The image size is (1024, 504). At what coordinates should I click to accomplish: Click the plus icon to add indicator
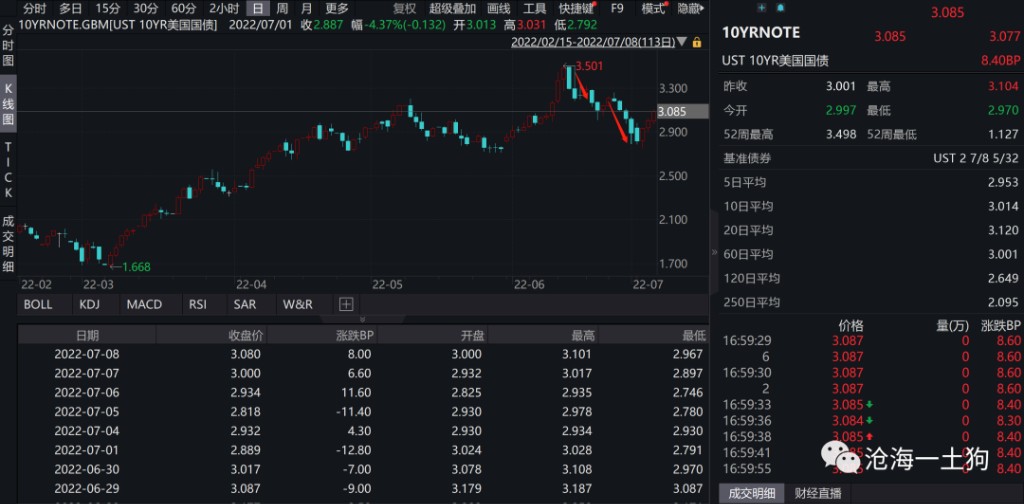(346, 304)
